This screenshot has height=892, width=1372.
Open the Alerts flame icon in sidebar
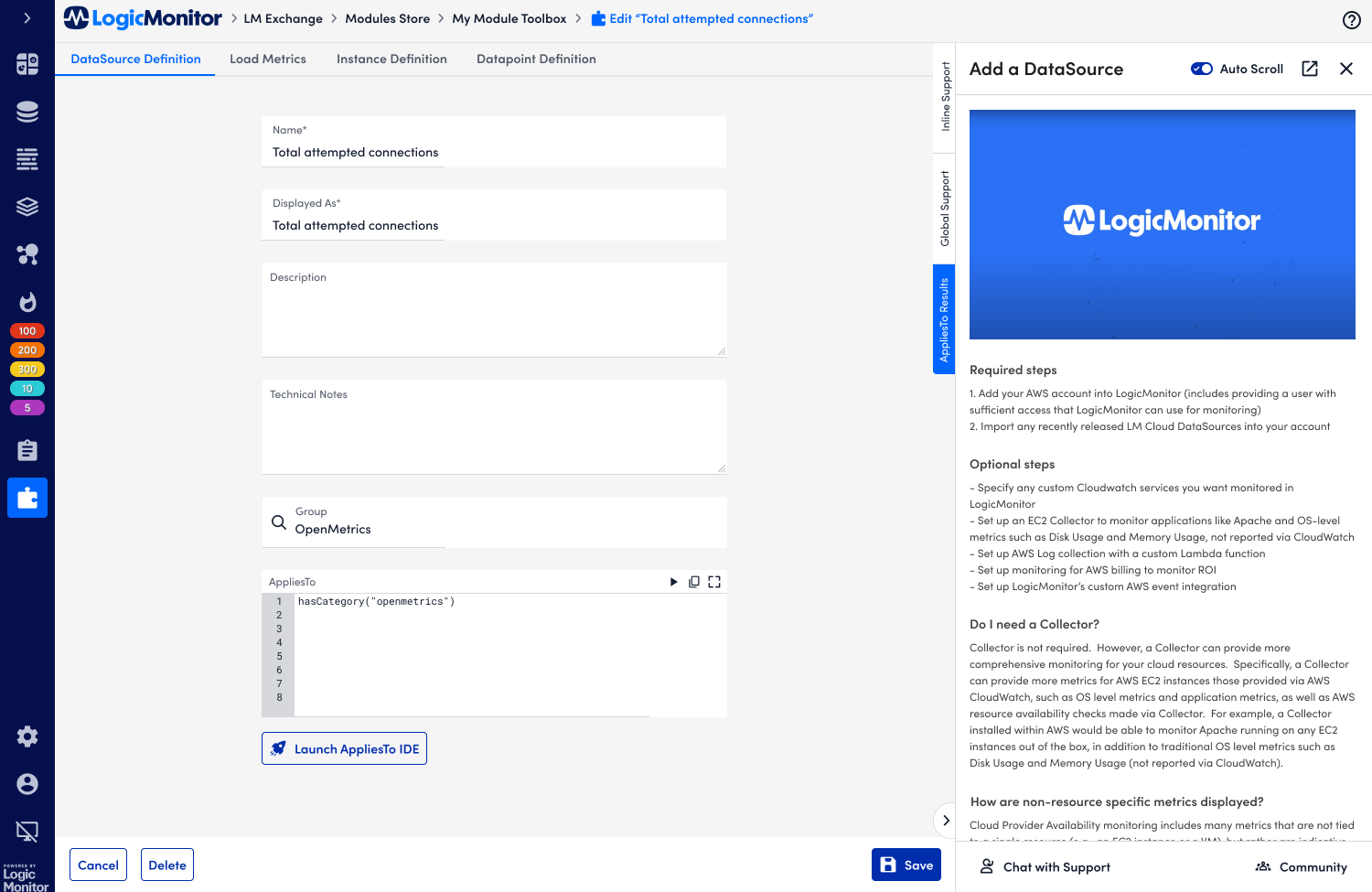(27, 302)
